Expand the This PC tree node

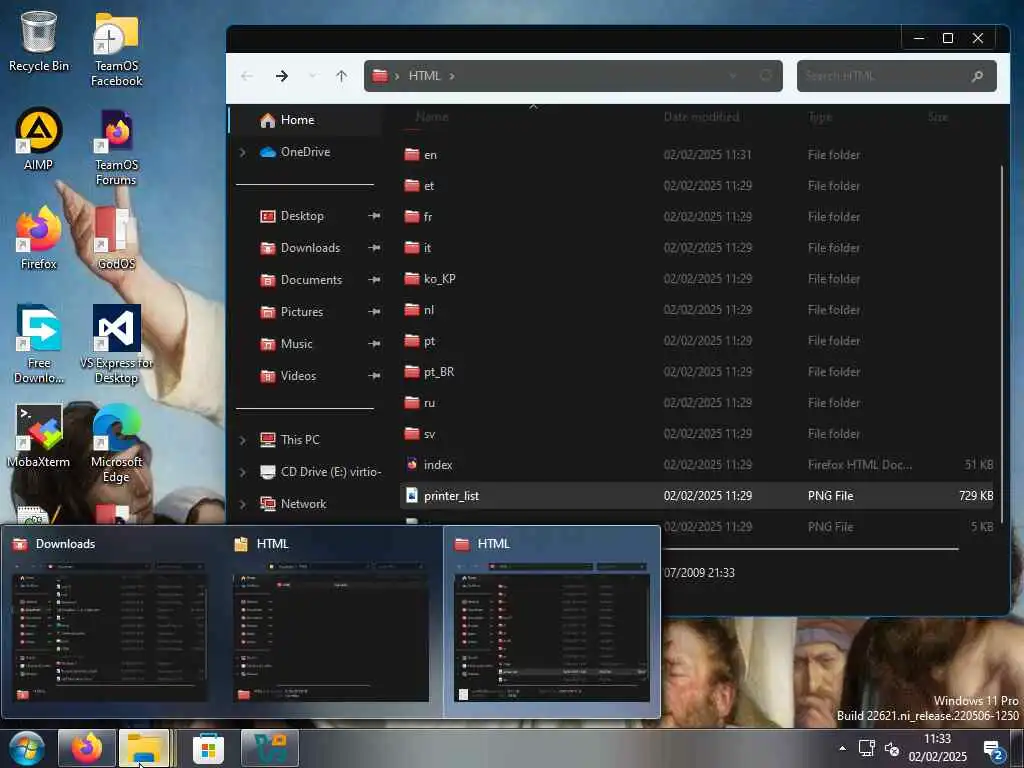(243, 440)
